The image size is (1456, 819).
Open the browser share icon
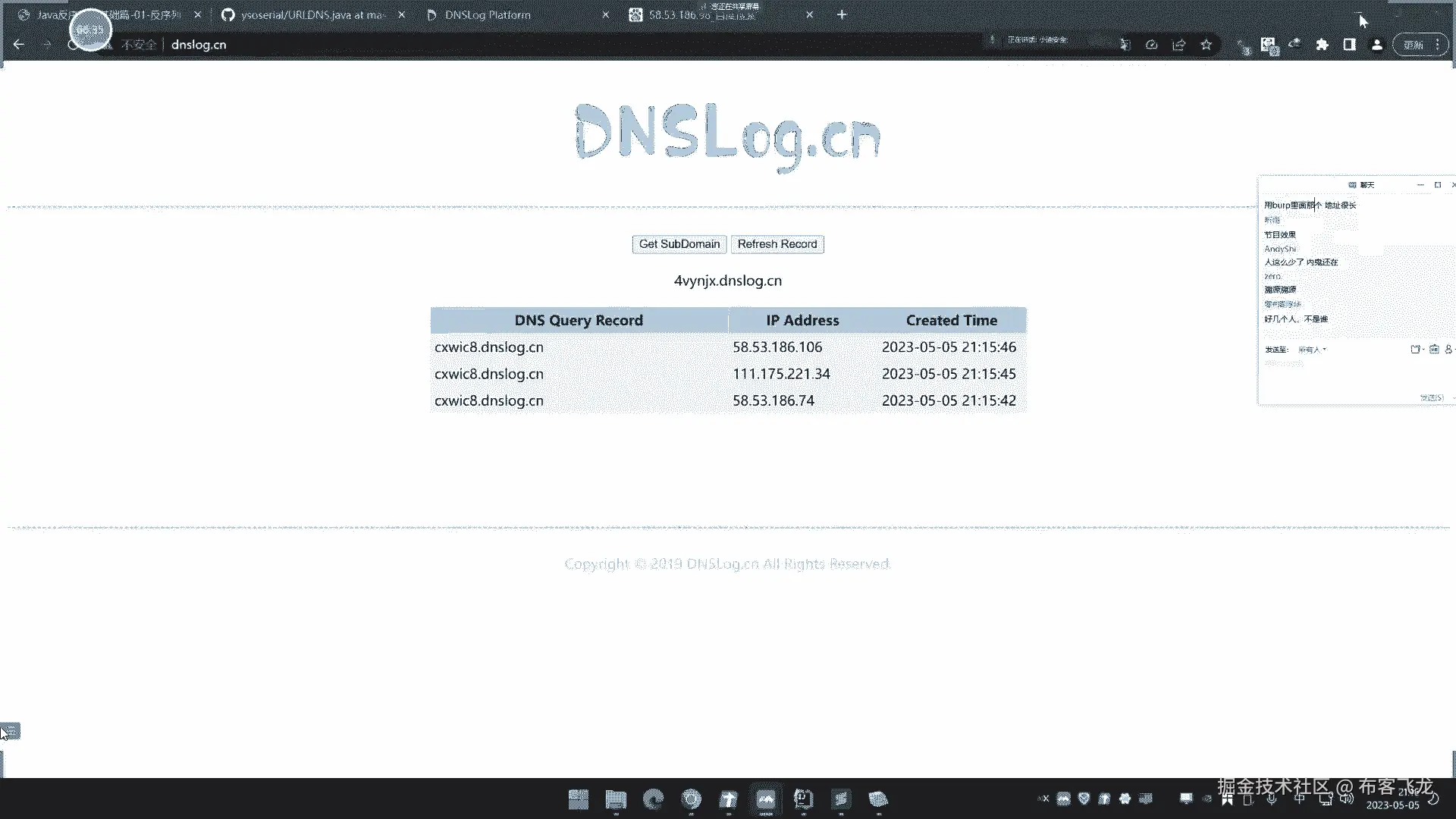coord(1178,45)
